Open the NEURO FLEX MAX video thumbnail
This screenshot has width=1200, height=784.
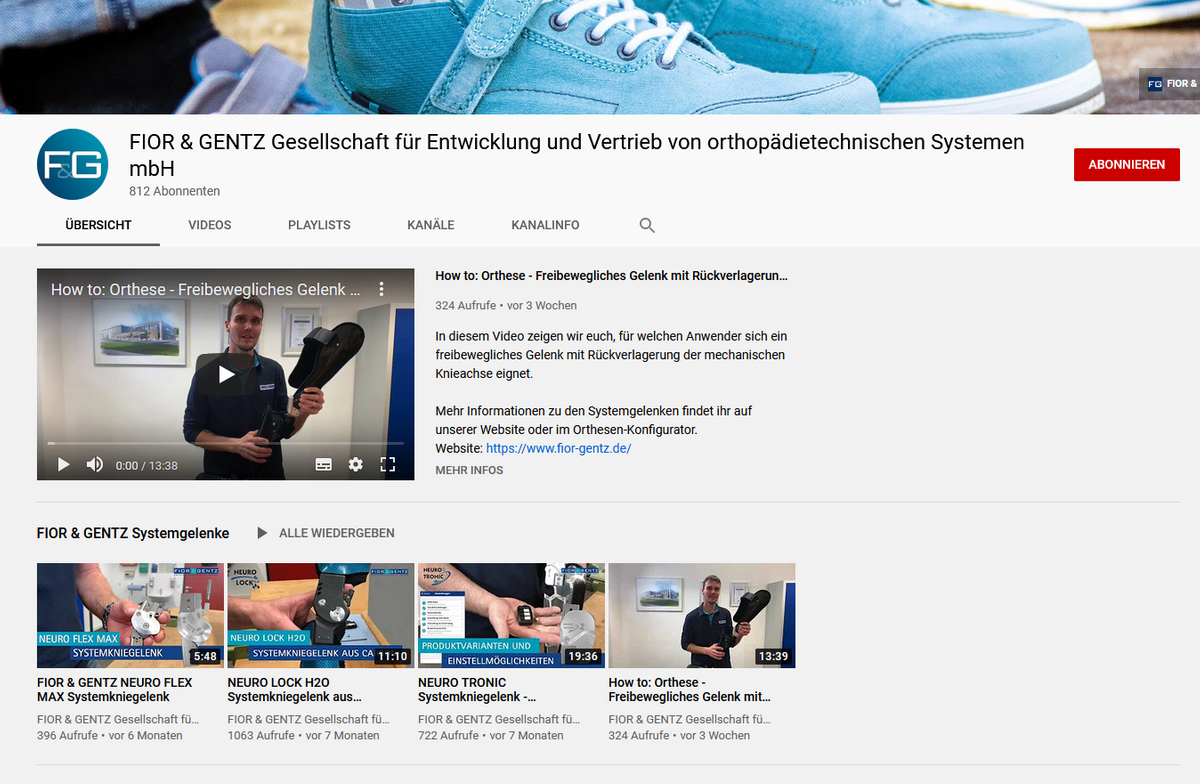click(130, 615)
